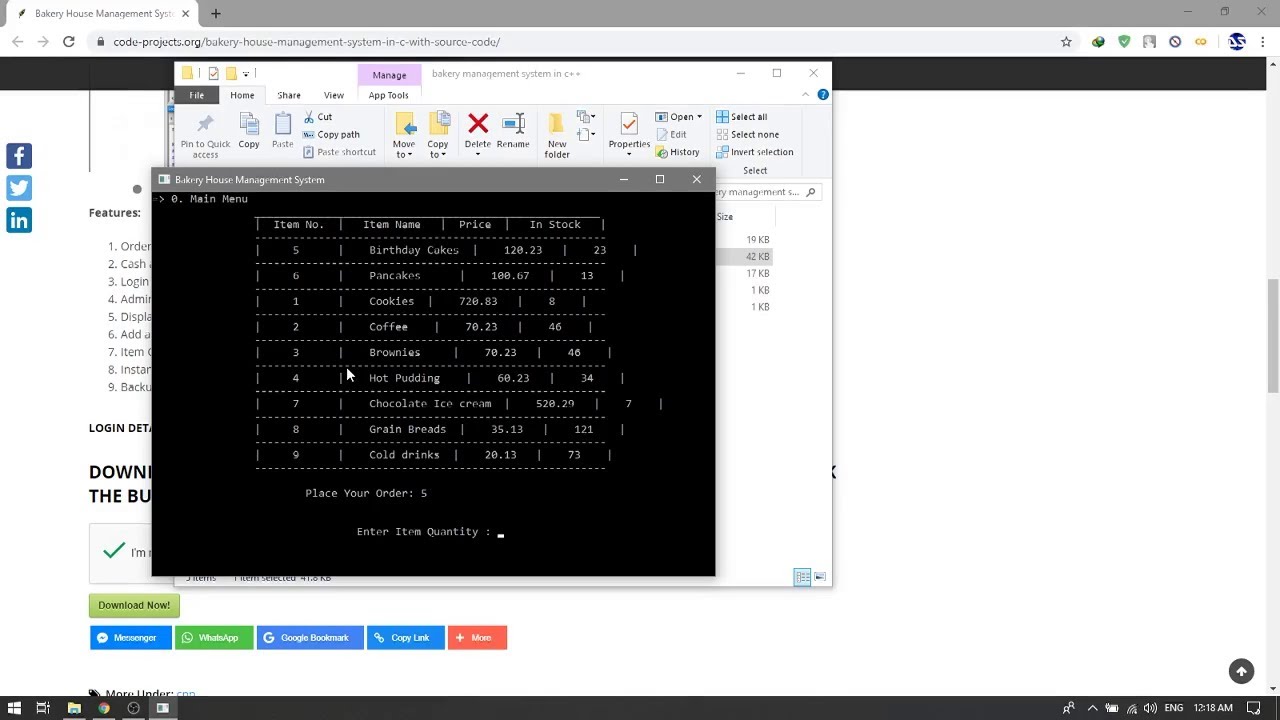Open the New item dropdown beside New folder
Image resolution: width=1280 pixels, height=720 pixels.
coord(586,118)
